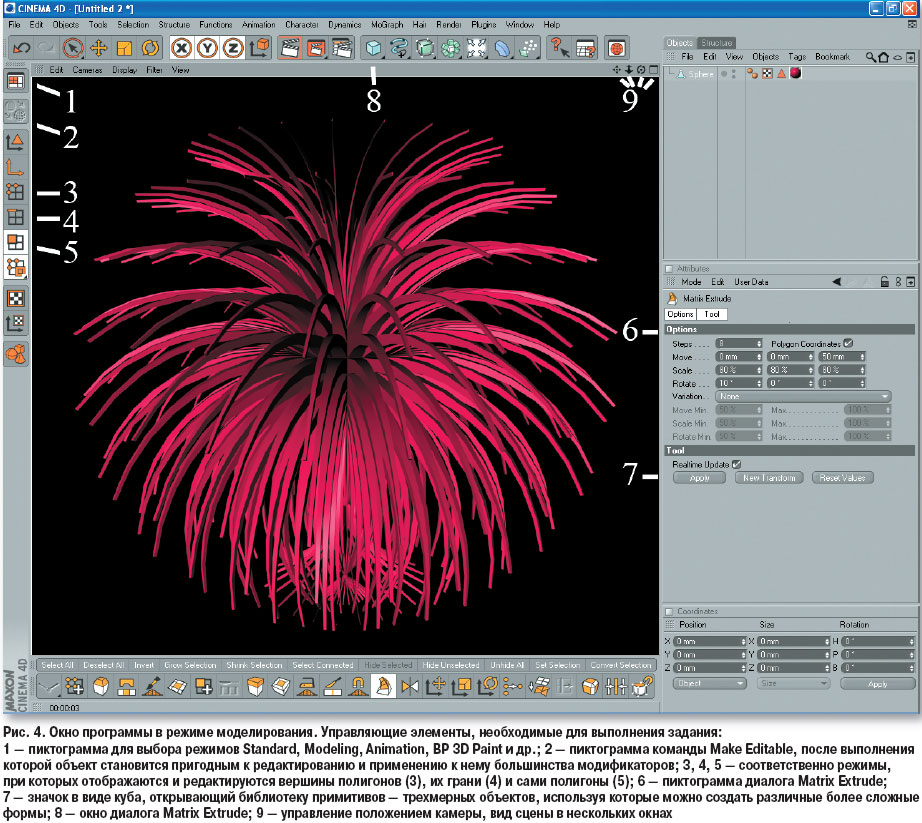Select the highlighted Matrix Extrude tool icon
The image size is (922, 823).
point(381,686)
